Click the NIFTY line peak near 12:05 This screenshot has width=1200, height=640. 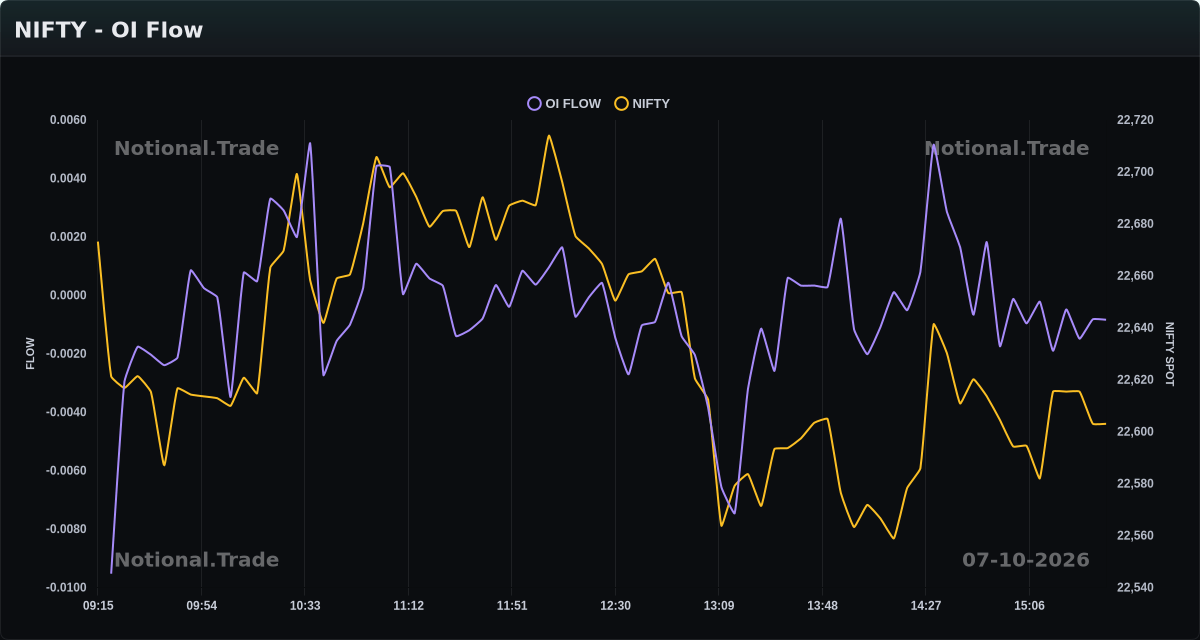click(549, 136)
